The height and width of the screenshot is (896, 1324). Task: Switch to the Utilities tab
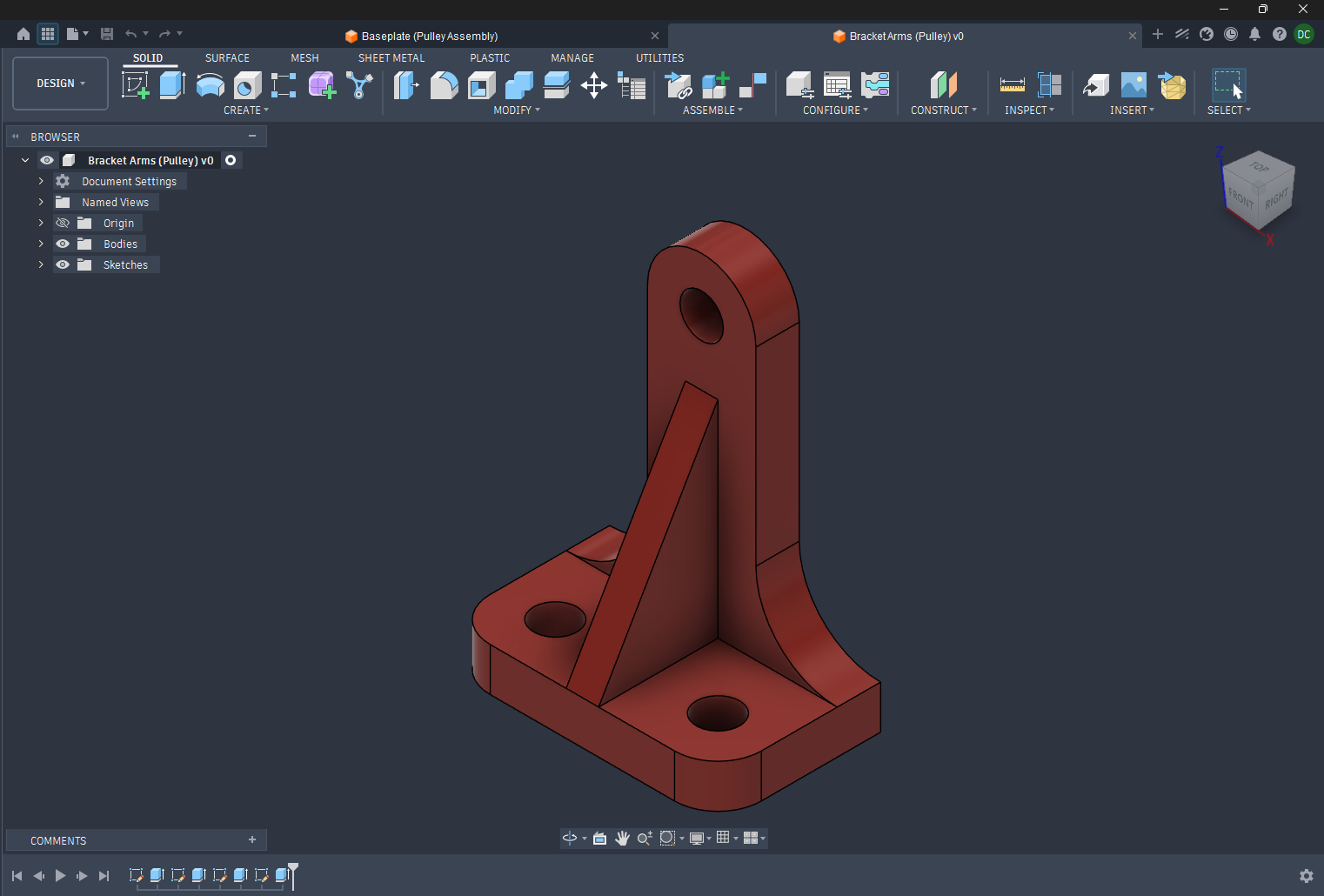click(659, 58)
